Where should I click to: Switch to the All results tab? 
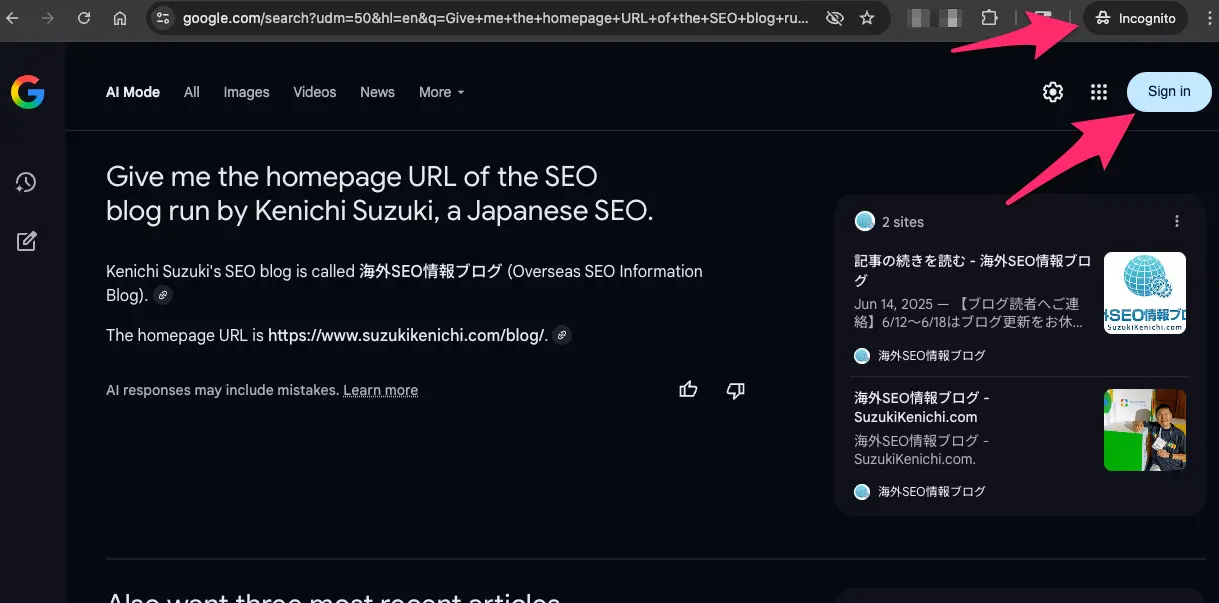pos(192,92)
